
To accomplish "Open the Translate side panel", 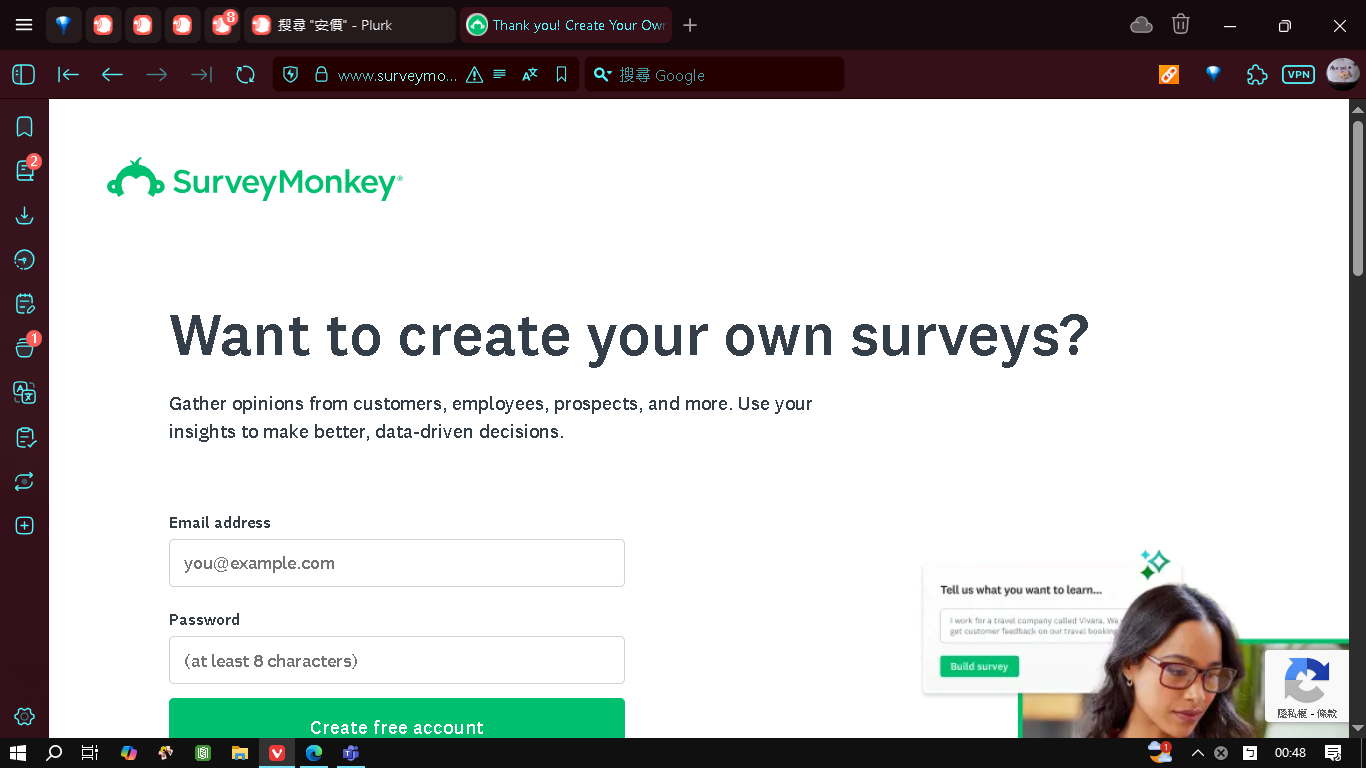I will (25, 392).
